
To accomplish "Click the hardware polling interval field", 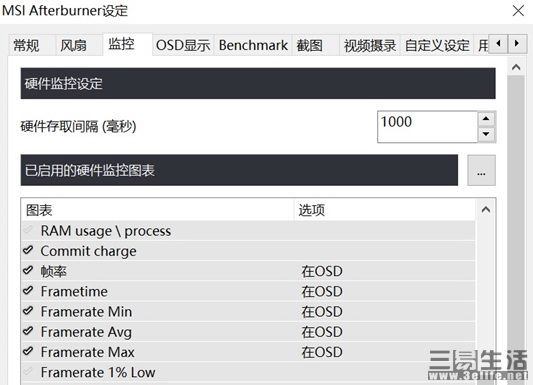I will coord(427,127).
